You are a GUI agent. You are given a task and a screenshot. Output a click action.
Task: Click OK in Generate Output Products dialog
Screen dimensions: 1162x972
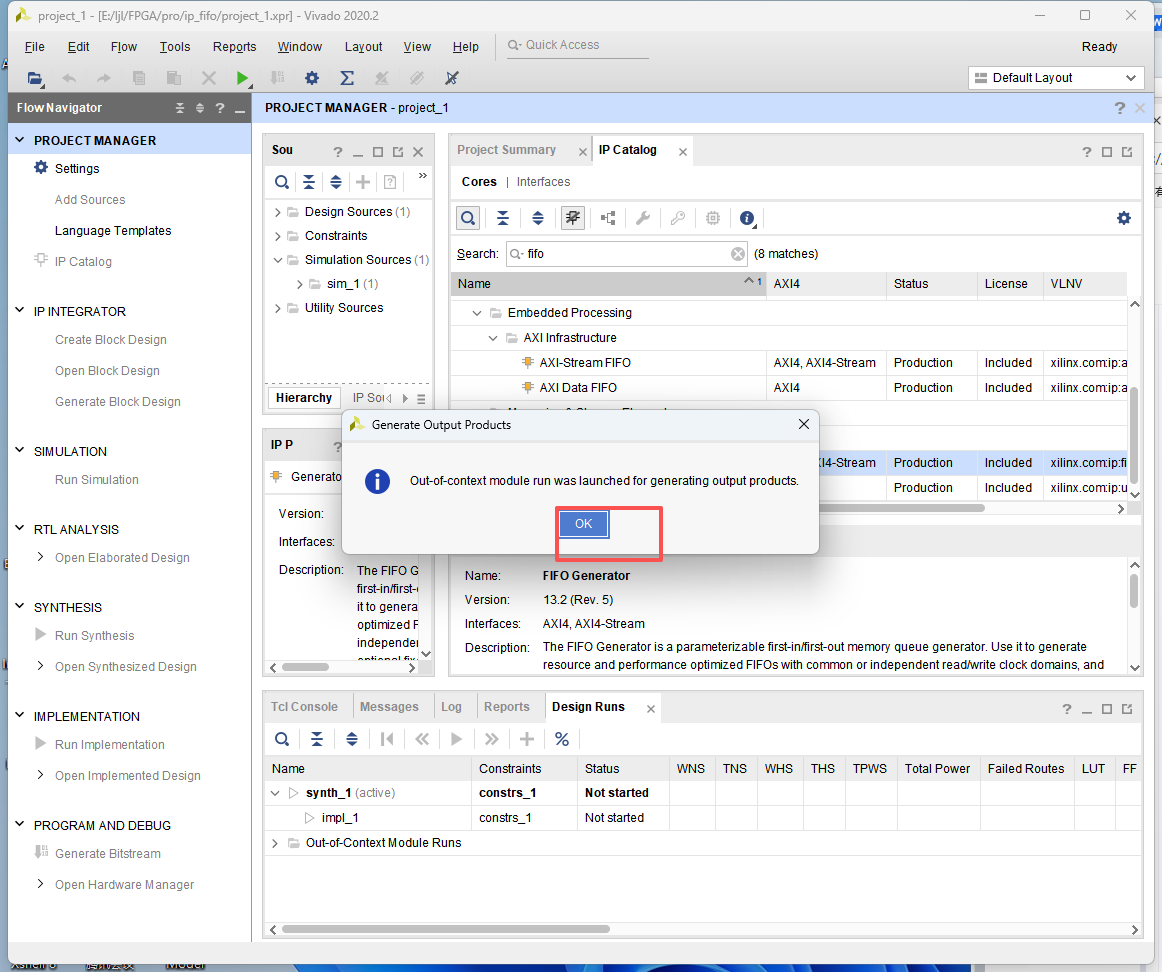pyautogui.click(x=583, y=524)
